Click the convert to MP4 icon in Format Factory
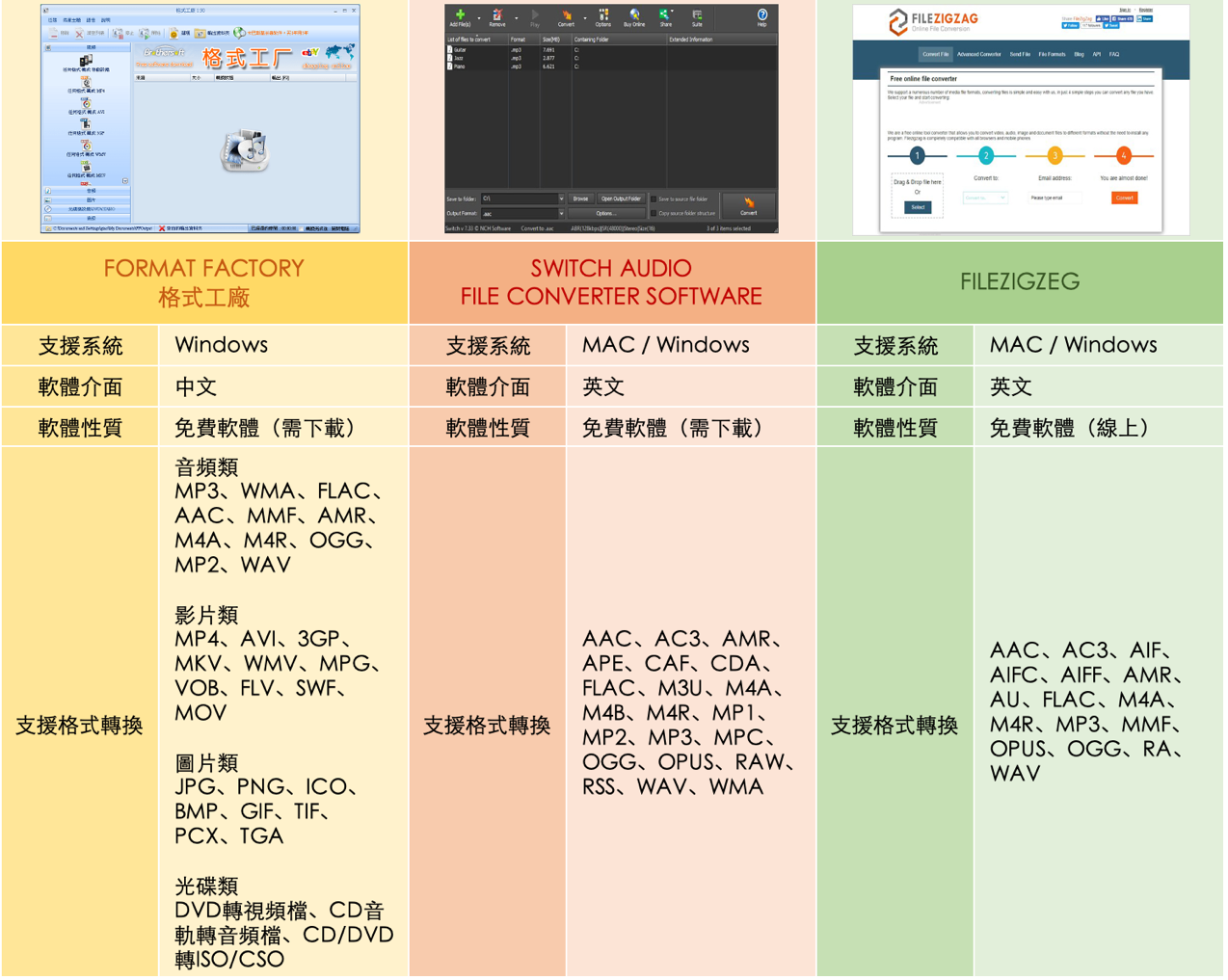 coord(86,82)
